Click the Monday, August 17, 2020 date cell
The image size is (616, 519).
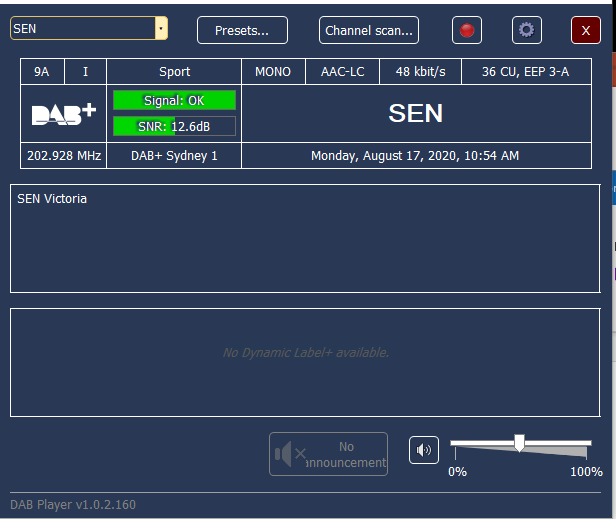[416, 156]
